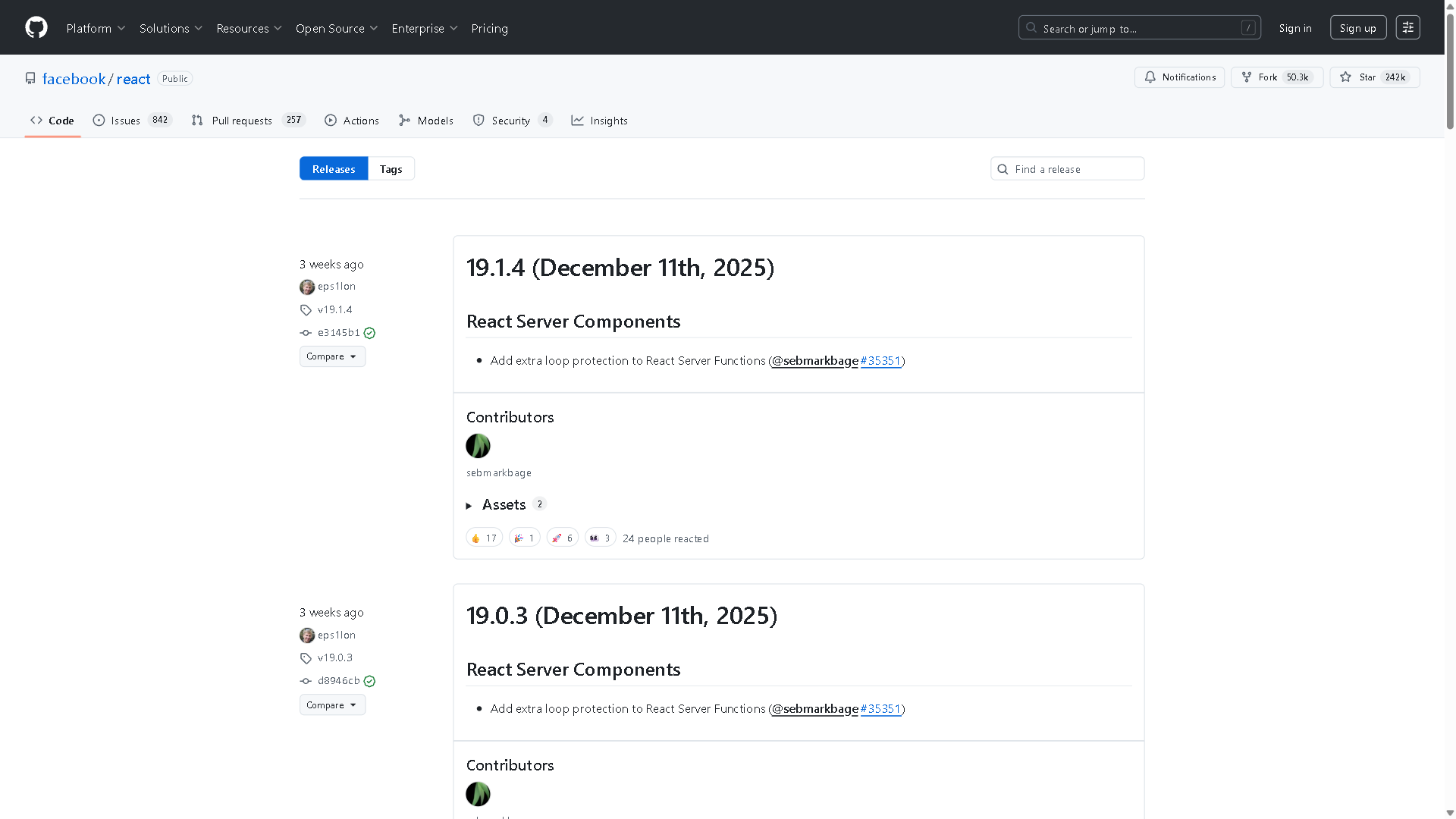Click the v19.1.4 tag icon
The height and width of the screenshot is (819, 1456).
(x=306, y=309)
